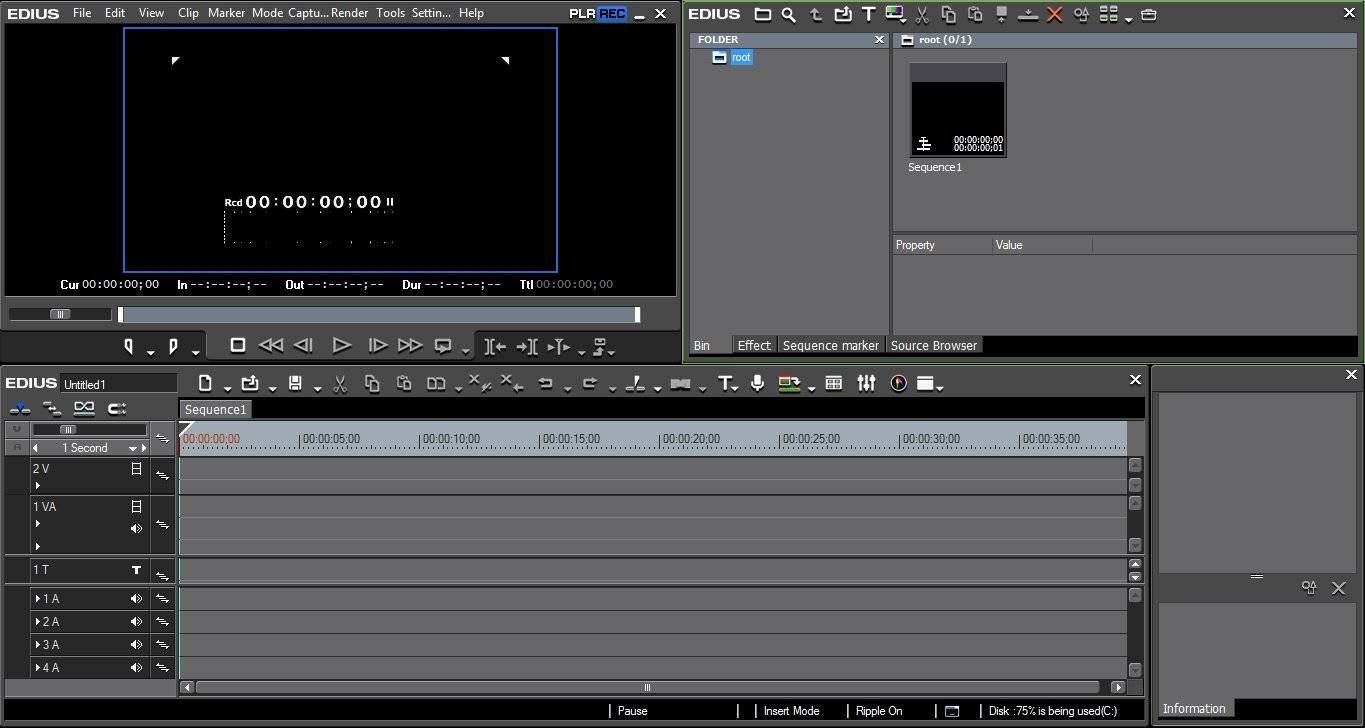Click the search magnifier icon in Bin
The width and height of the screenshot is (1365, 728).
pos(789,15)
